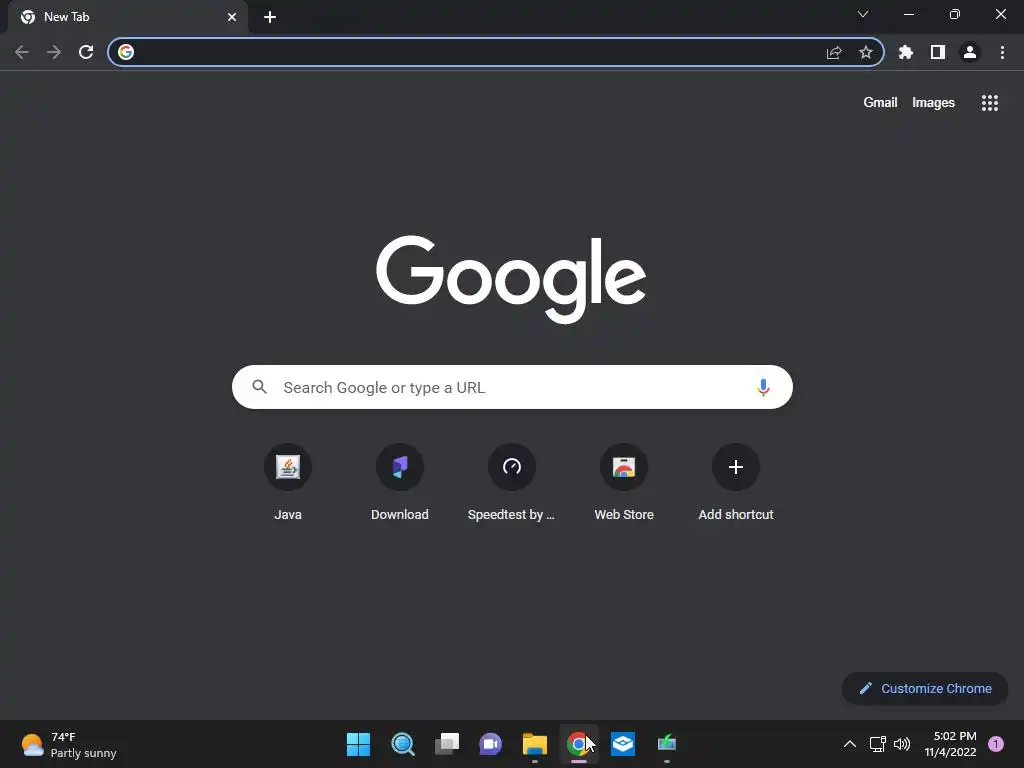Image resolution: width=1024 pixels, height=768 pixels.
Task: Click the magnifier icon in search box
Action: (x=259, y=387)
